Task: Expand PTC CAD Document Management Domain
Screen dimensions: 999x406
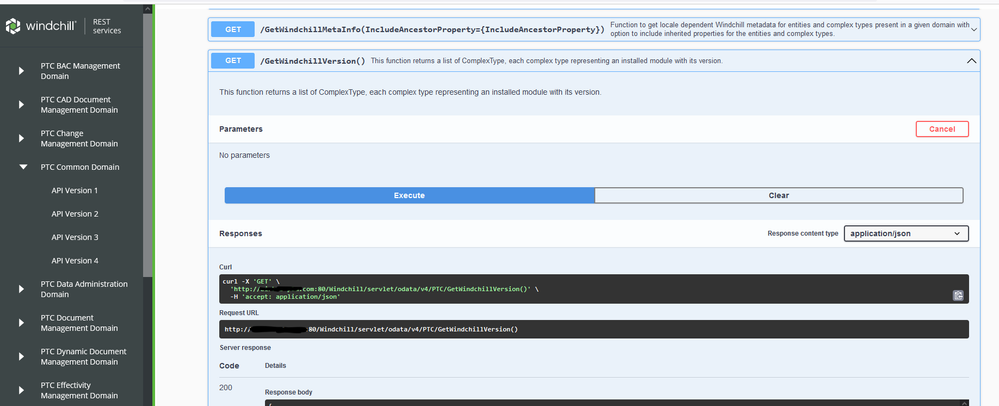Action: [22, 105]
